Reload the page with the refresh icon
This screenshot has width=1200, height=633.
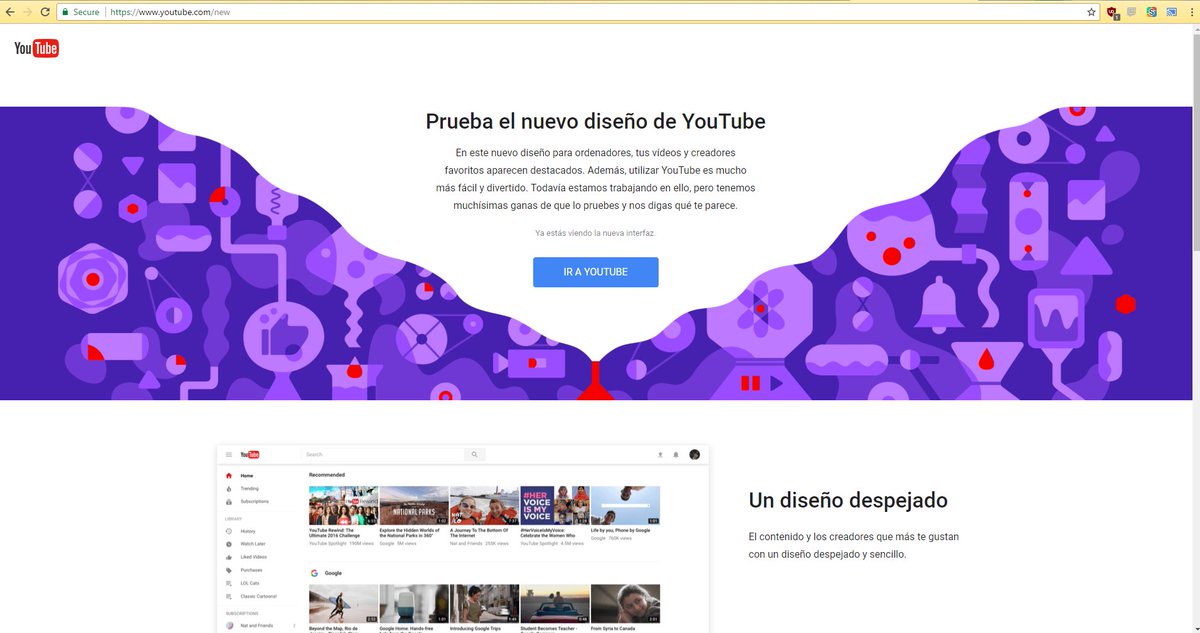pyautogui.click(x=45, y=12)
